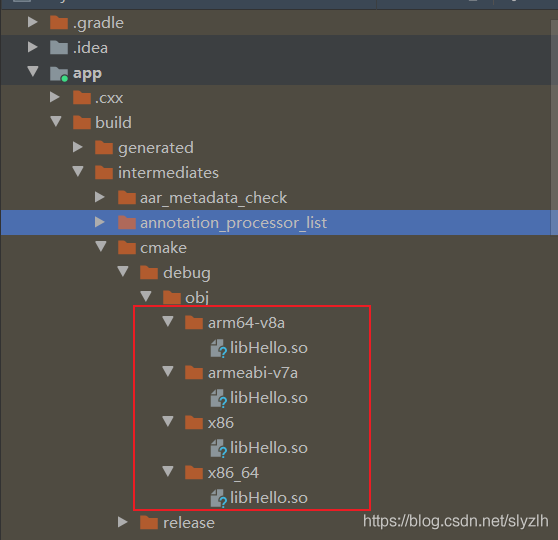Image resolution: width=558 pixels, height=540 pixels.
Task: Click the .idea folder icon
Action: coord(59,47)
